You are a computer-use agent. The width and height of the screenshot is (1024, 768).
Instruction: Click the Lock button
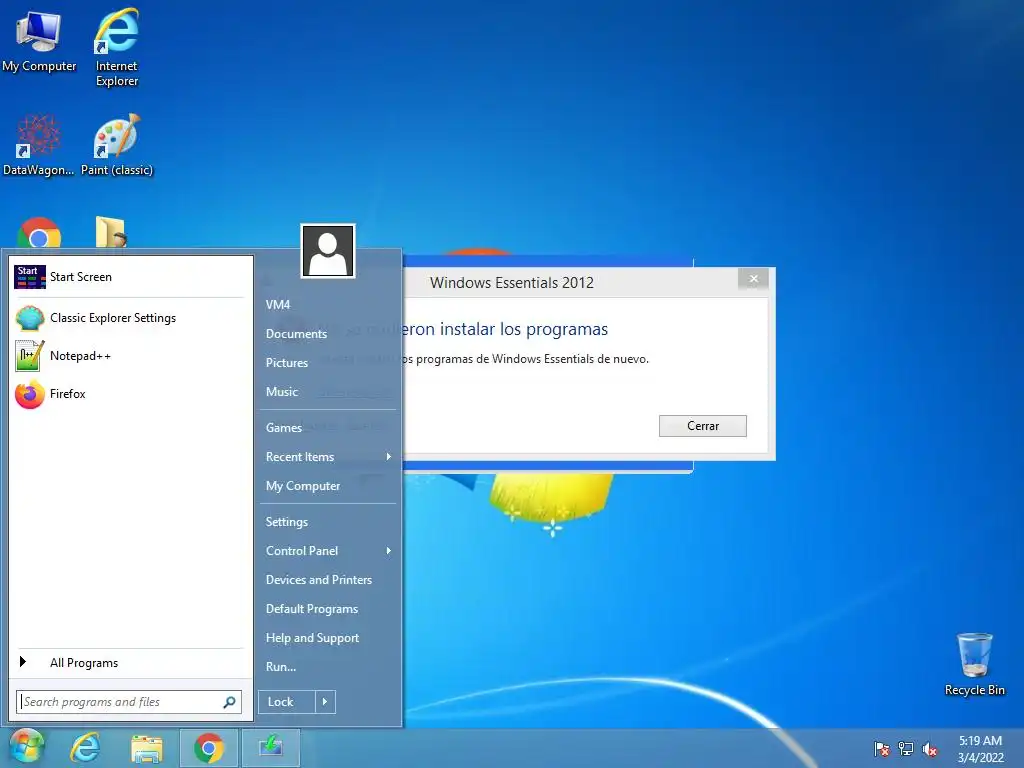tap(287, 702)
